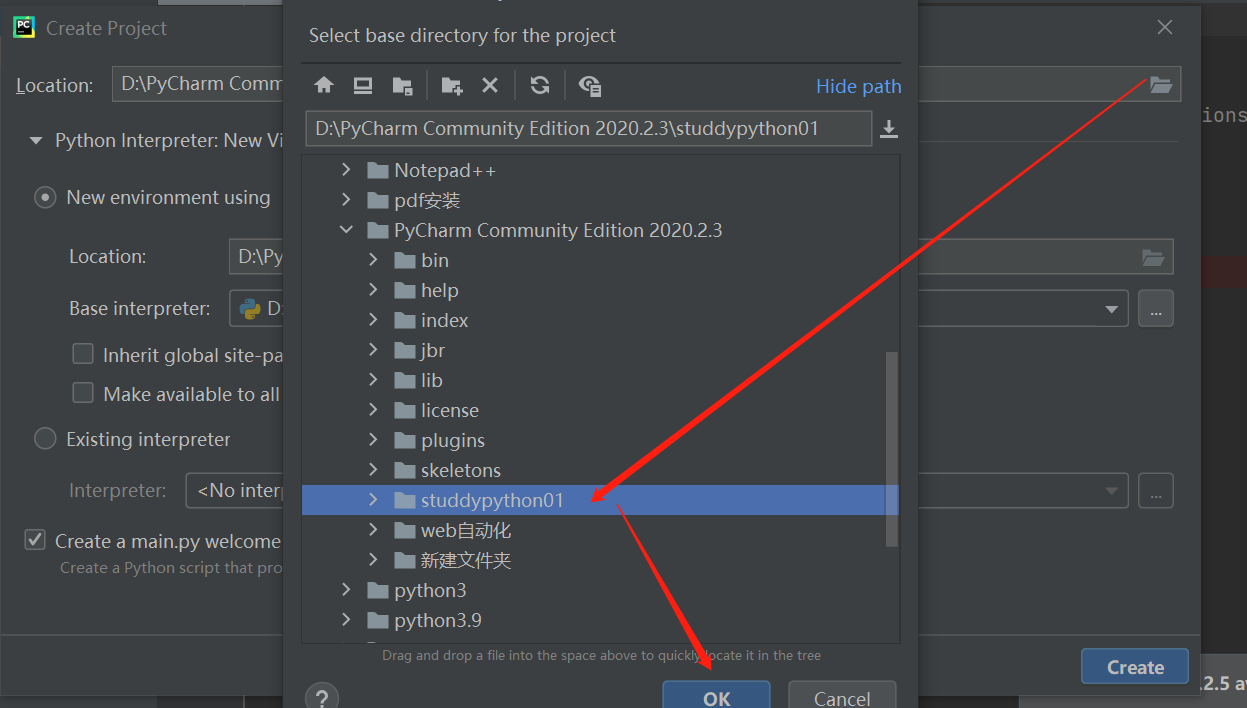Refresh the directory tree icon
The height and width of the screenshot is (708, 1247).
(540, 86)
